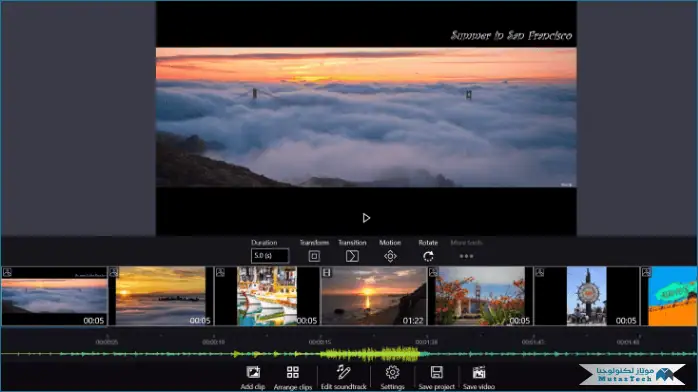The width and height of the screenshot is (698, 392).
Task: Click the 00:01:48 timeline marker
Action: pos(628,342)
